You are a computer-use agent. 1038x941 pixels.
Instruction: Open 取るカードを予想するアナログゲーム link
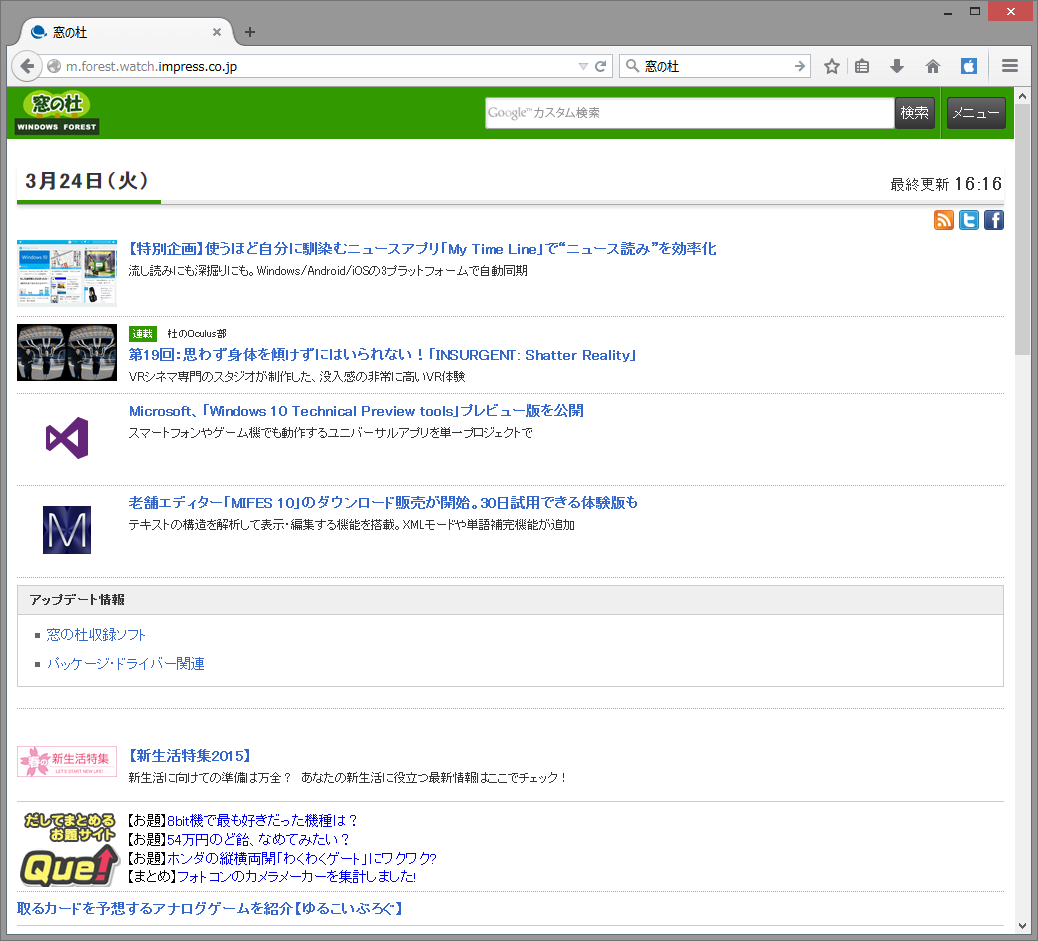(210, 909)
